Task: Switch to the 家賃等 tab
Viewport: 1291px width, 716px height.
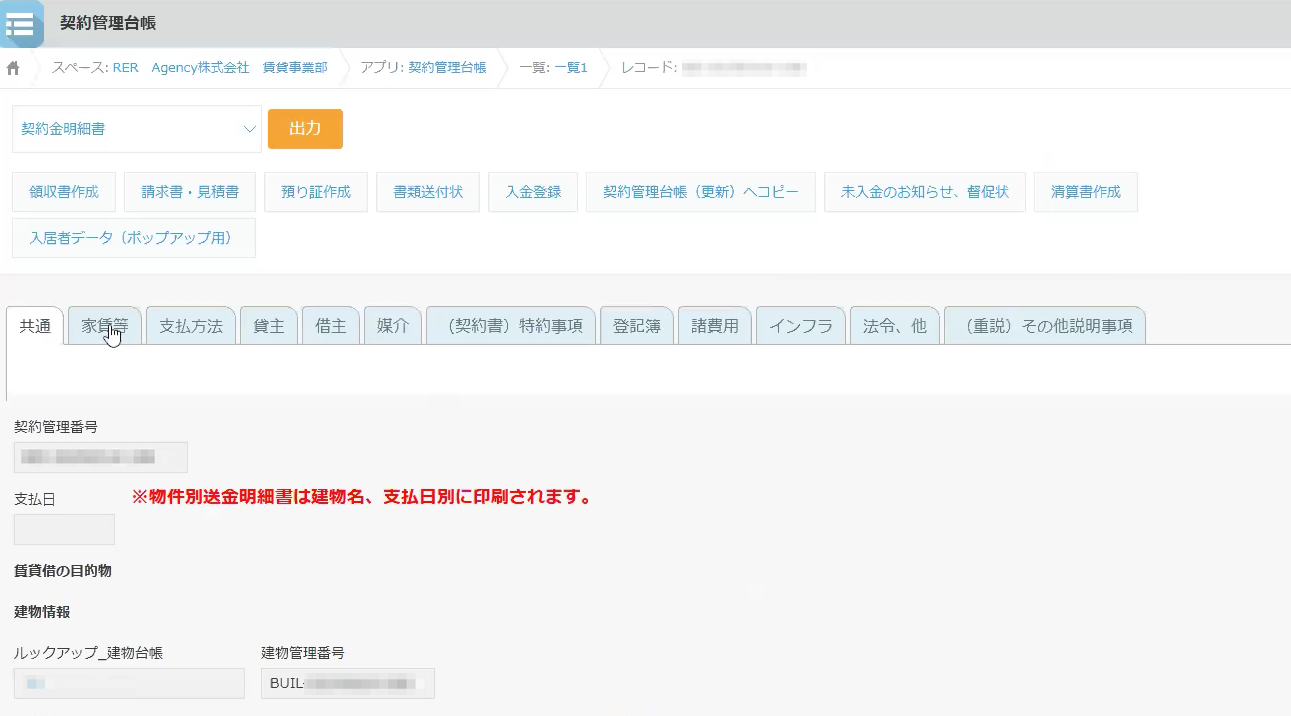Action: 105,326
